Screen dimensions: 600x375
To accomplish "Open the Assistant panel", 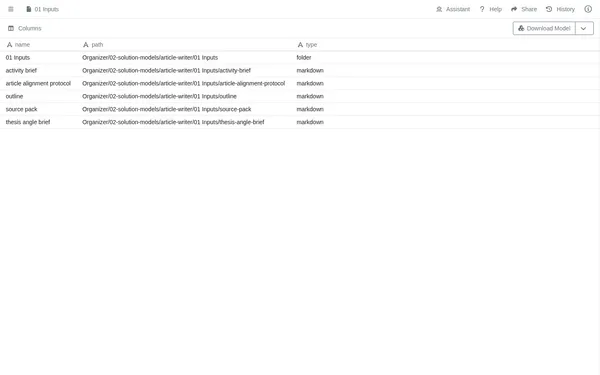I will (453, 9).
